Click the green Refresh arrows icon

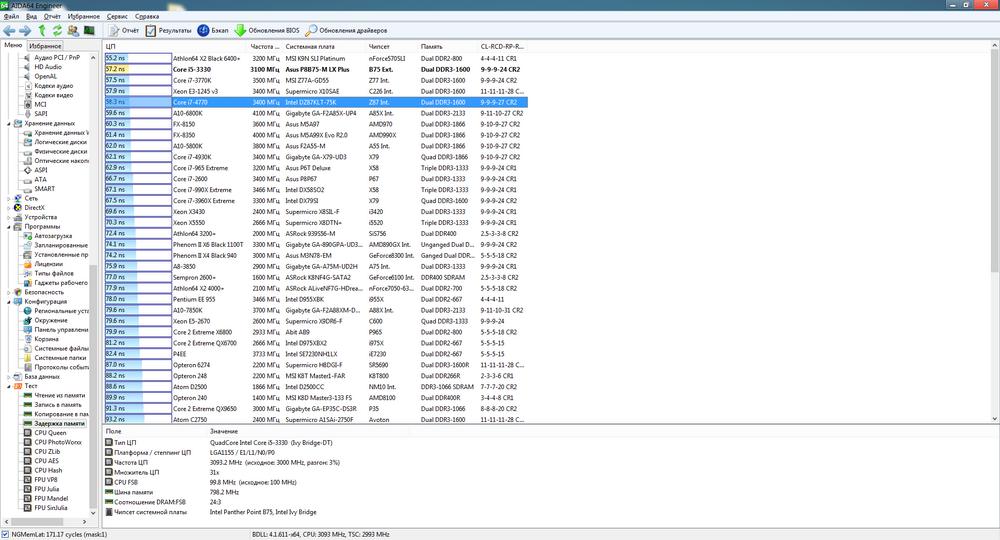(57, 31)
